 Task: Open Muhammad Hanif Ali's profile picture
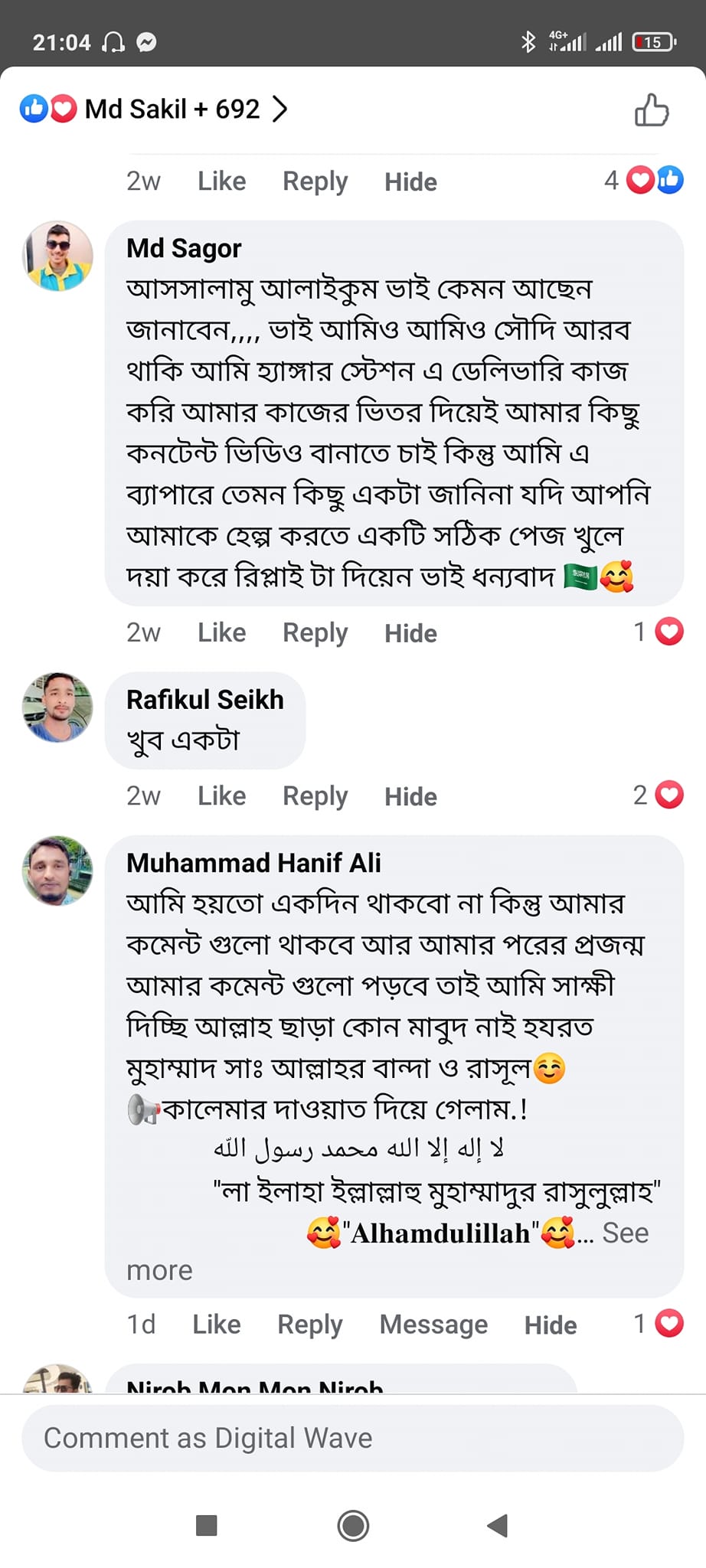[58, 871]
